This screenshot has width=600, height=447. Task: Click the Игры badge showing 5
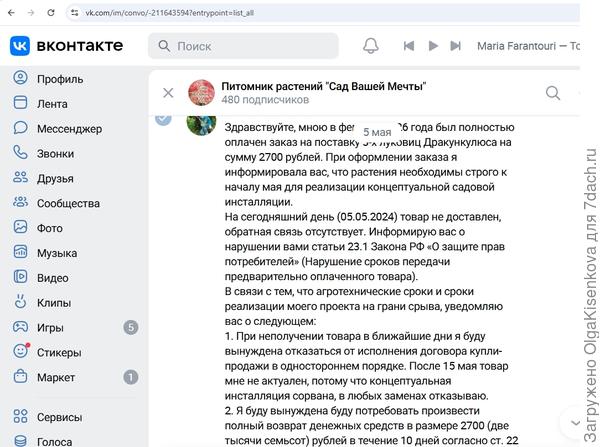(x=130, y=328)
